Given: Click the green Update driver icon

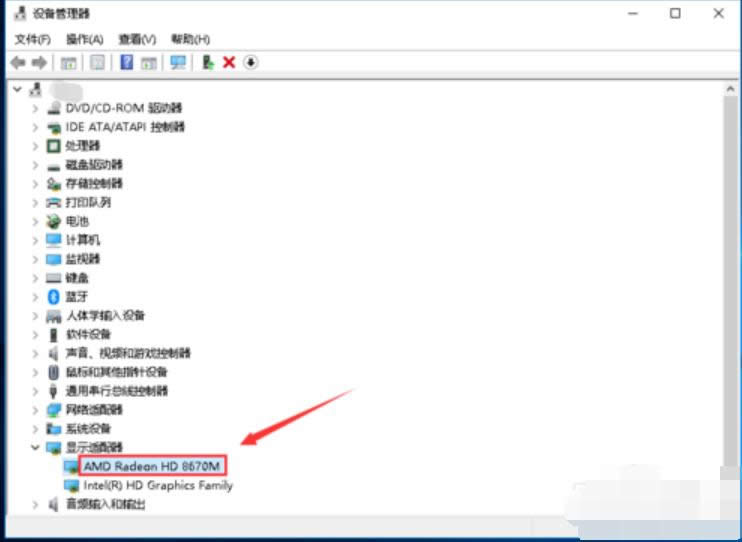Looking at the screenshot, I should point(208,62).
